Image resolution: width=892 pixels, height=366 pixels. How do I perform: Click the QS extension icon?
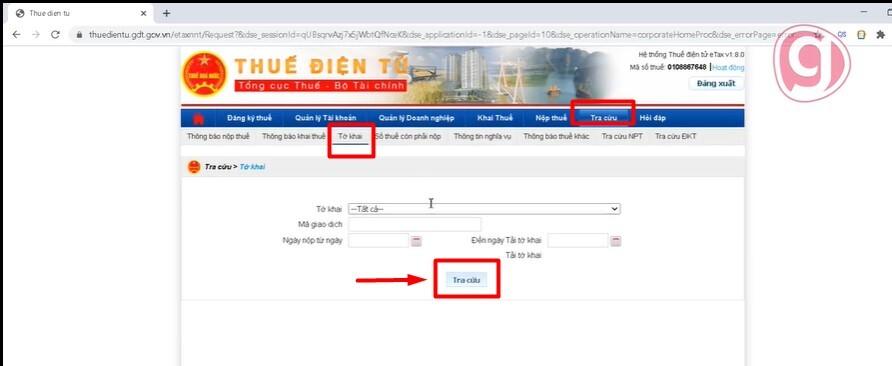[x=841, y=34]
